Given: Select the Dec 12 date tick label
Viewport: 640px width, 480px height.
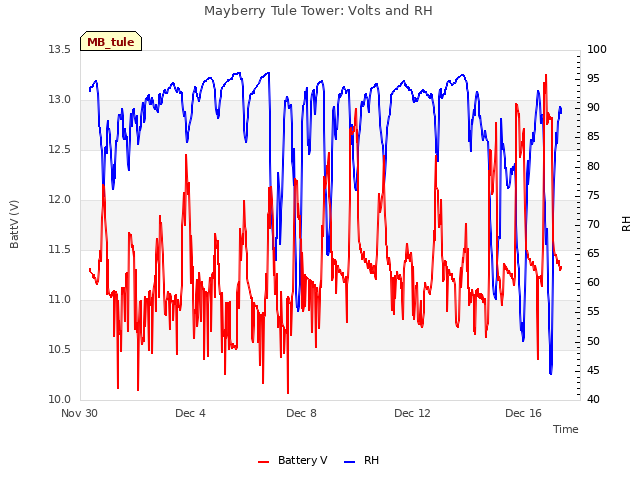Looking at the screenshot, I should pyautogui.click(x=412, y=413).
